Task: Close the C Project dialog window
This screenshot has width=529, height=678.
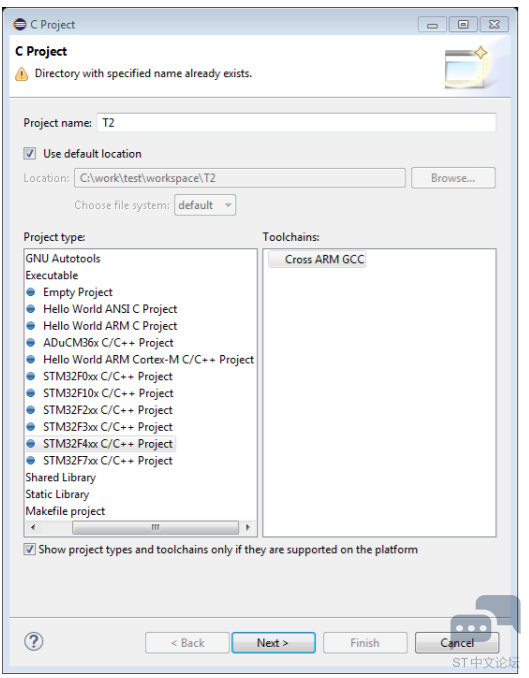Action: [494, 24]
